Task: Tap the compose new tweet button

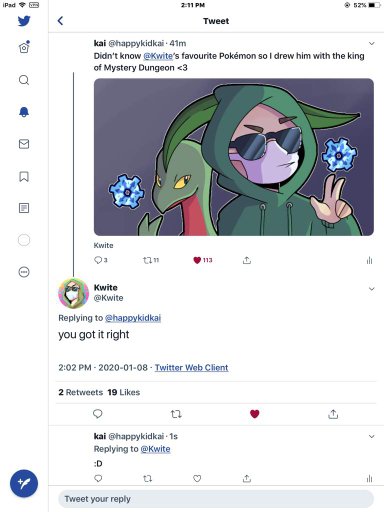Action: point(24,483)
